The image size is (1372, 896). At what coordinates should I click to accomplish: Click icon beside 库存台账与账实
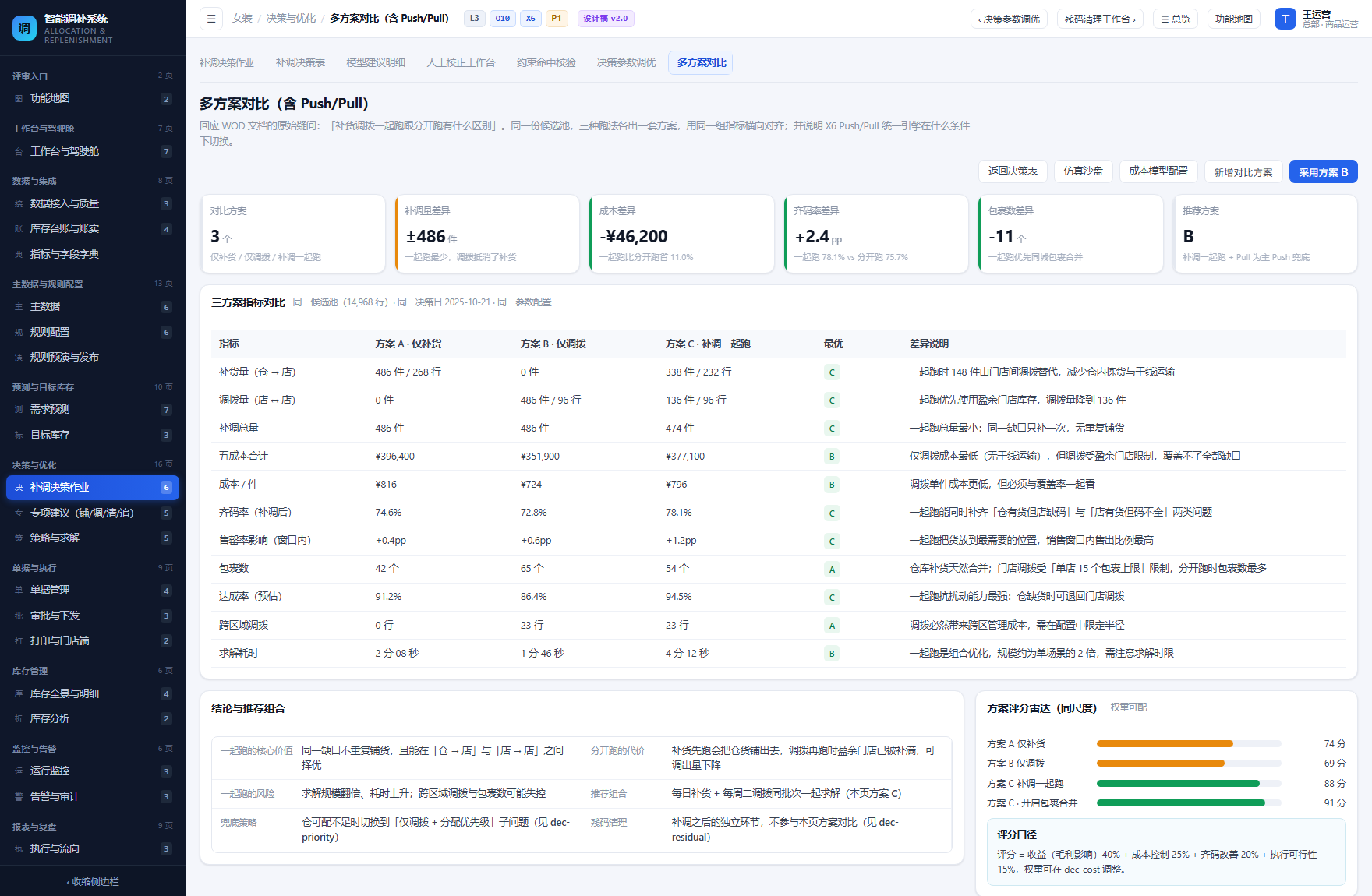(x=19, y=229)
